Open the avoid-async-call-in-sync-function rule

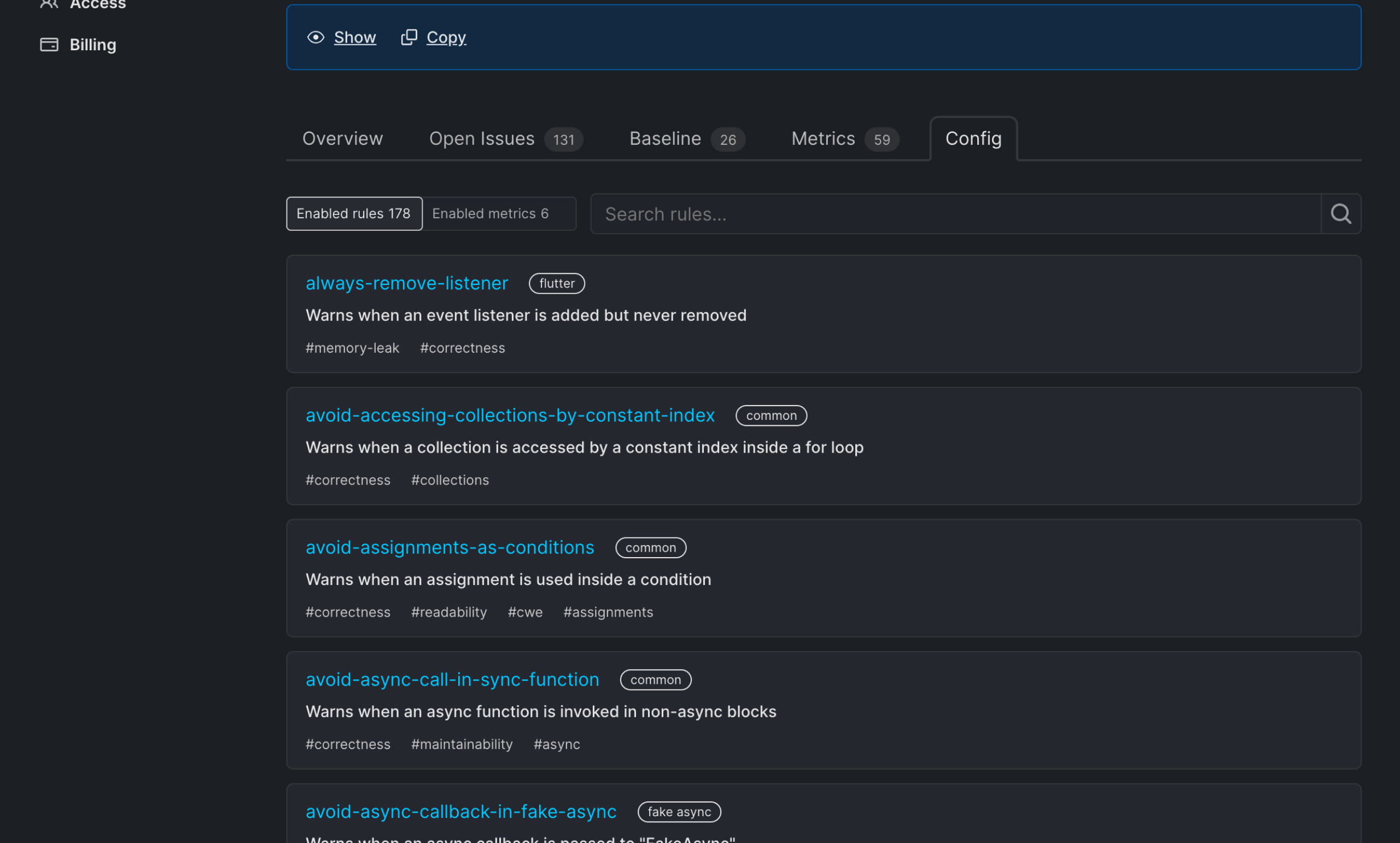452,680
